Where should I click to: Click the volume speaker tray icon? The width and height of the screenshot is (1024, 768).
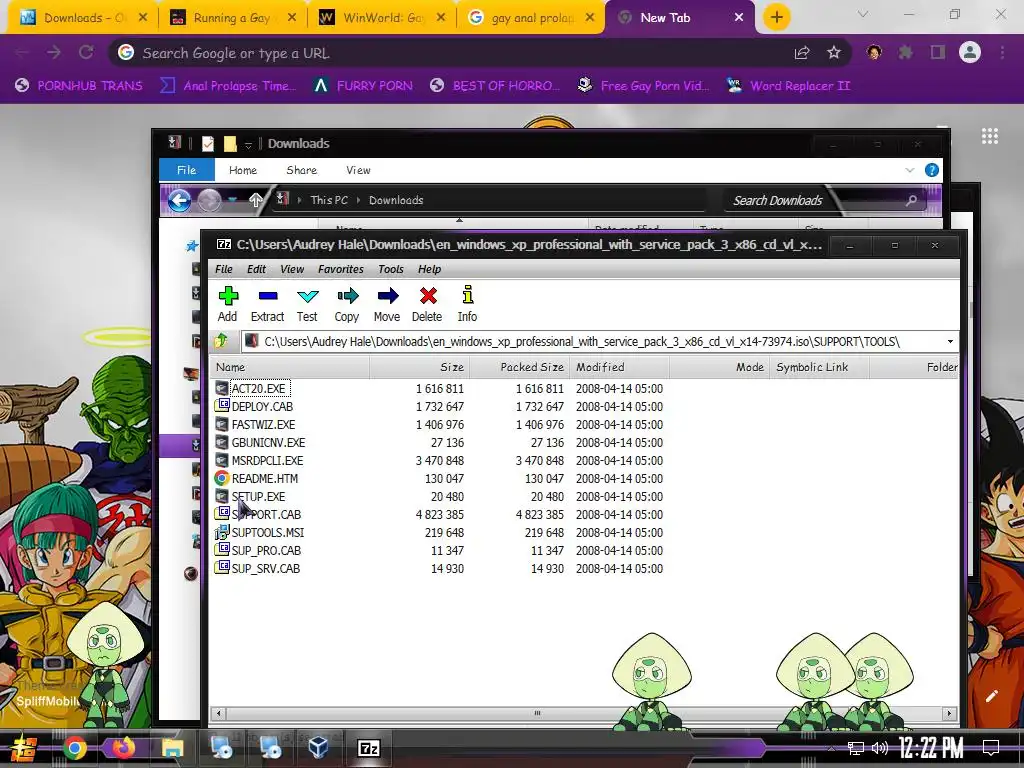pyautogui.click(x=880, y=748)
